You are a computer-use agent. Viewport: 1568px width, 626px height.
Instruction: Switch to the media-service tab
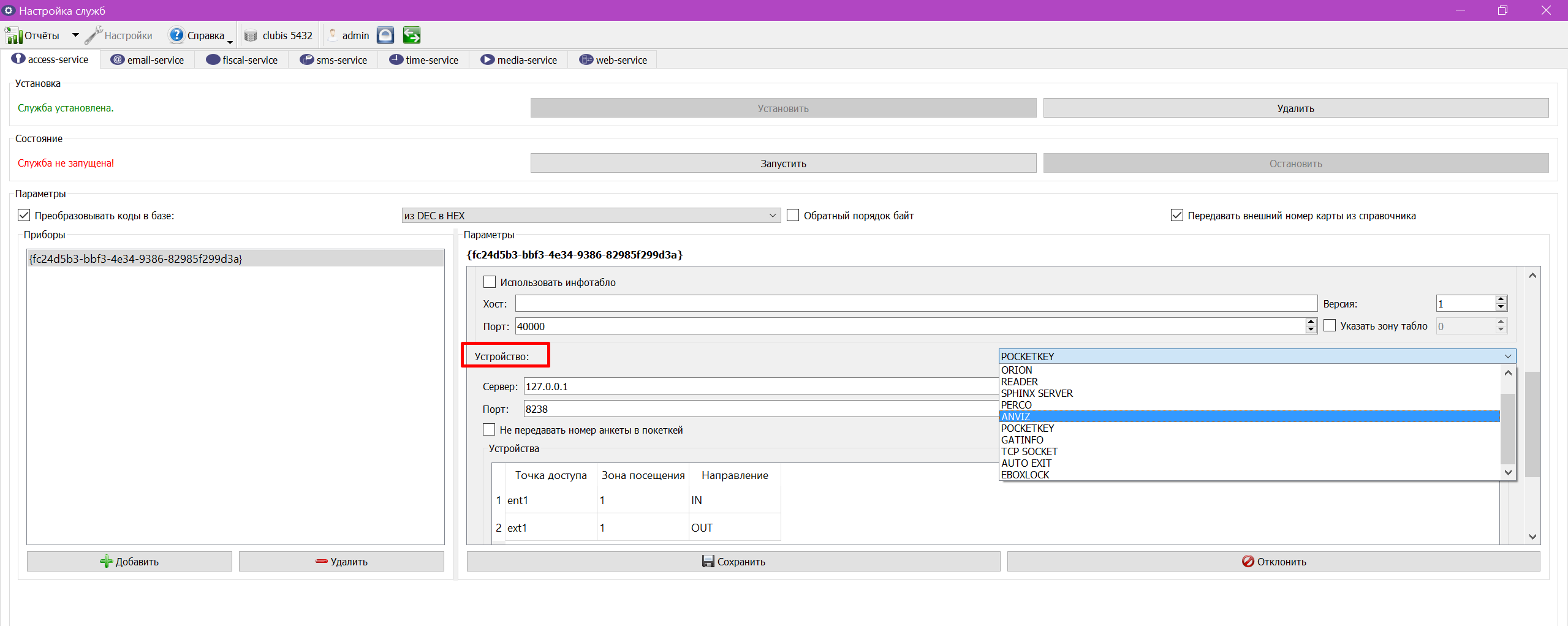point(519,60)
